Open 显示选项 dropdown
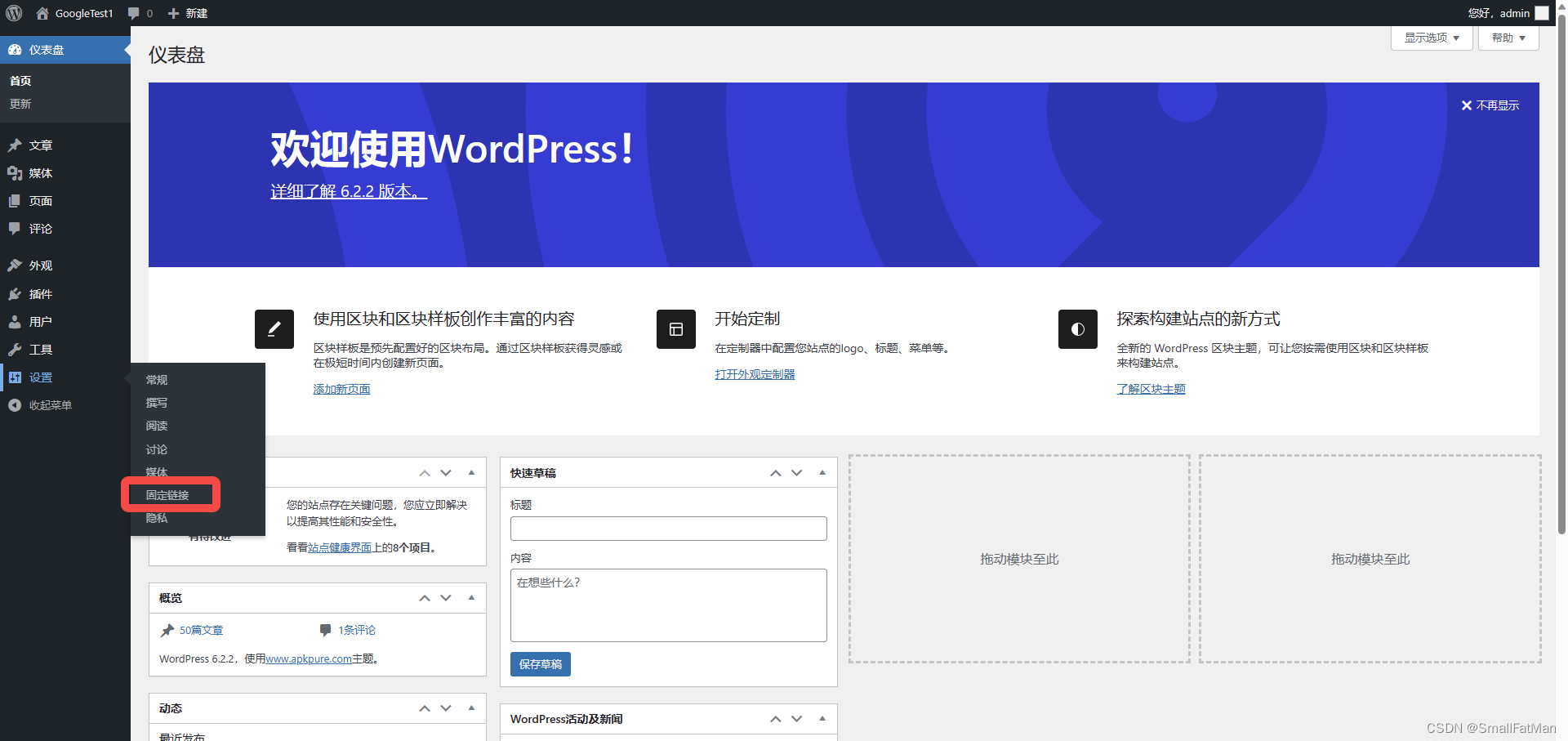This screenshot has height=741, width=1568. pos(1432,38)
